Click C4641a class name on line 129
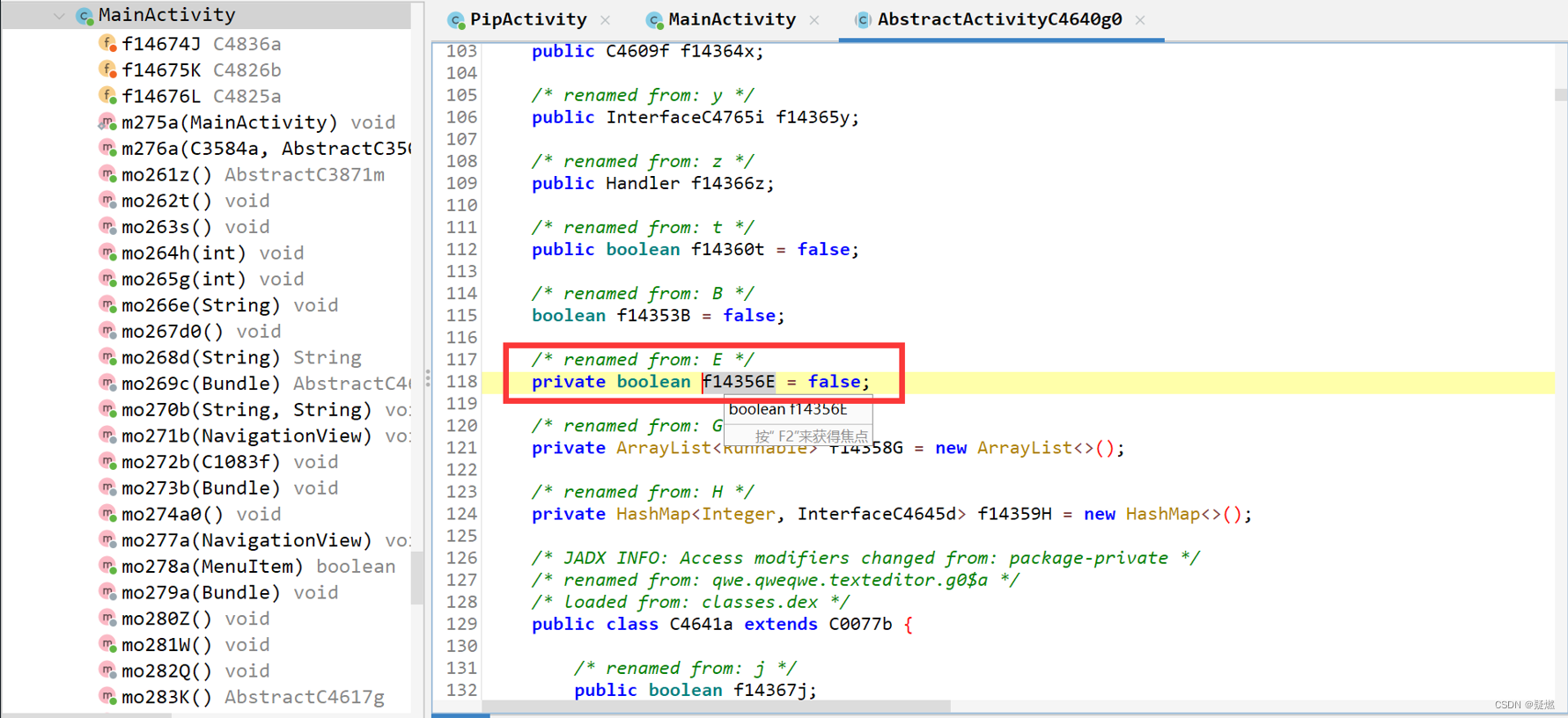Viewport: 1568px width, 718px height. [x=701, y=624]
